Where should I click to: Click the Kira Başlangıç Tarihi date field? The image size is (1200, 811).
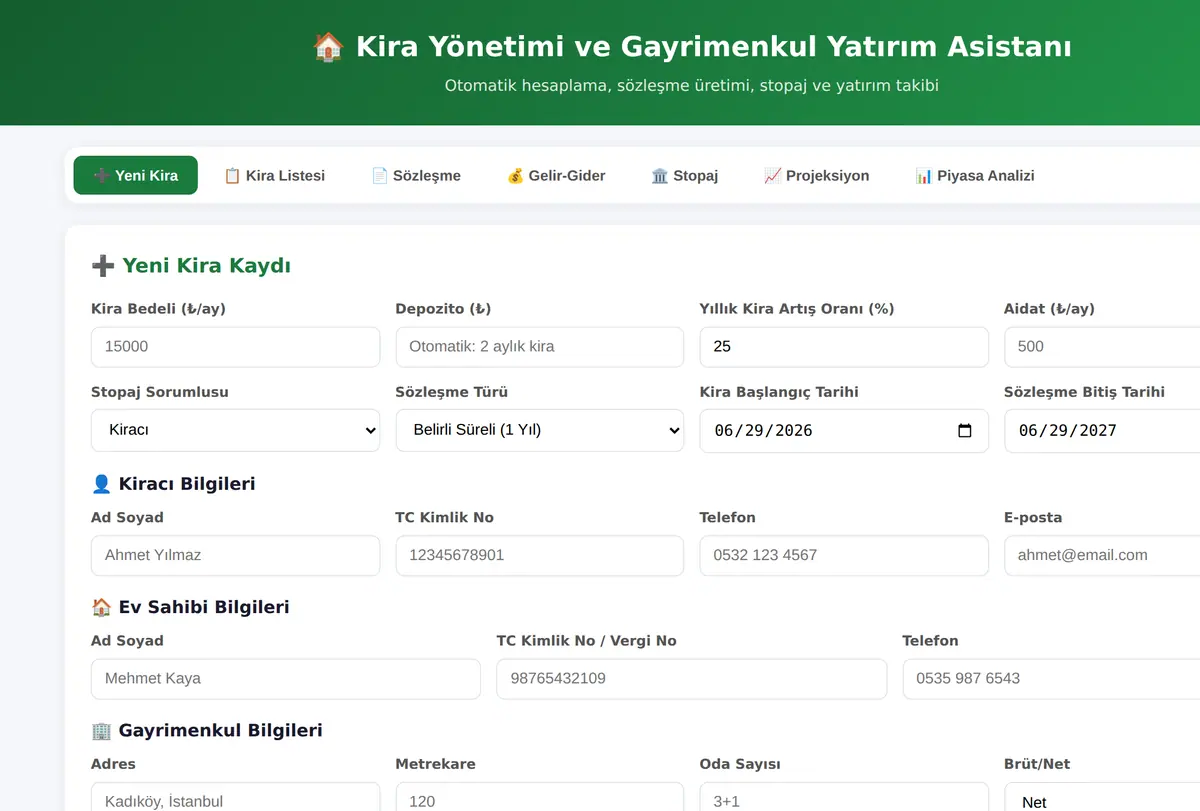pyautogui.click(x=844, y=430)
